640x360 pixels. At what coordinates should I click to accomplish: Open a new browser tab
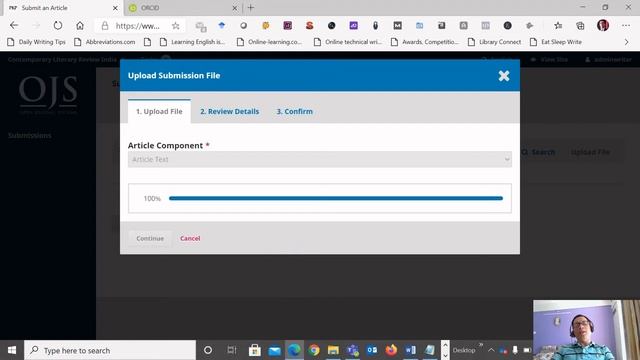[x=251, y=8]
